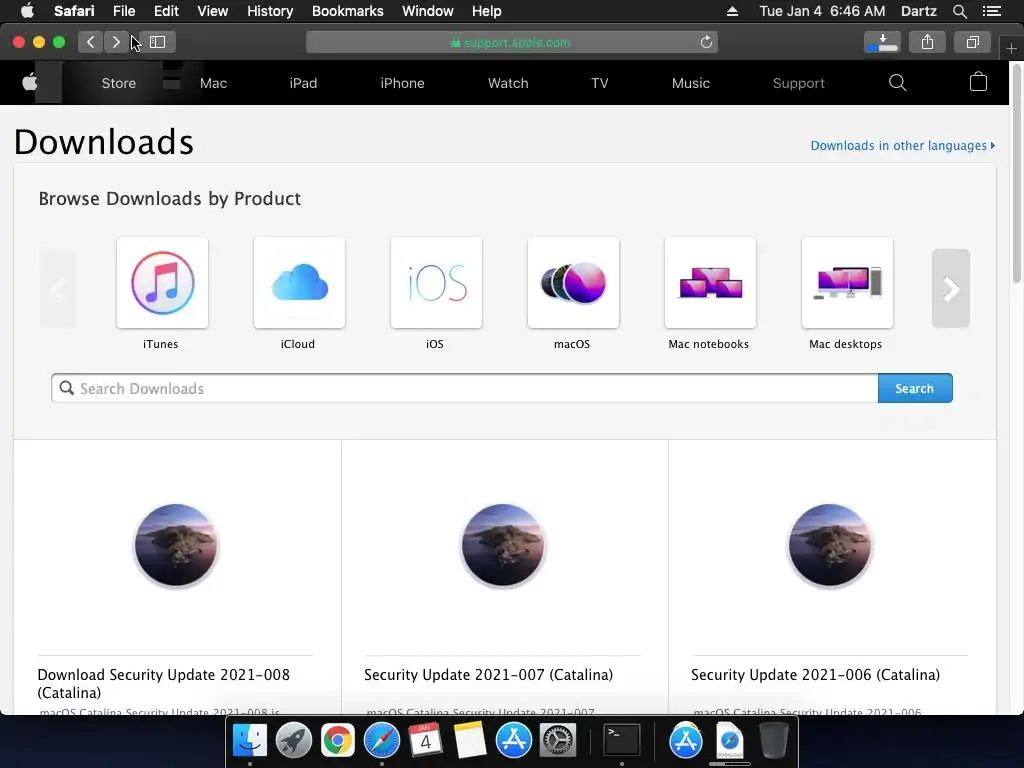Image resolution: width=1024 pixels, height=768 pixels.
Task: Open the Watch nav item
Action: (x=508, y=83)
